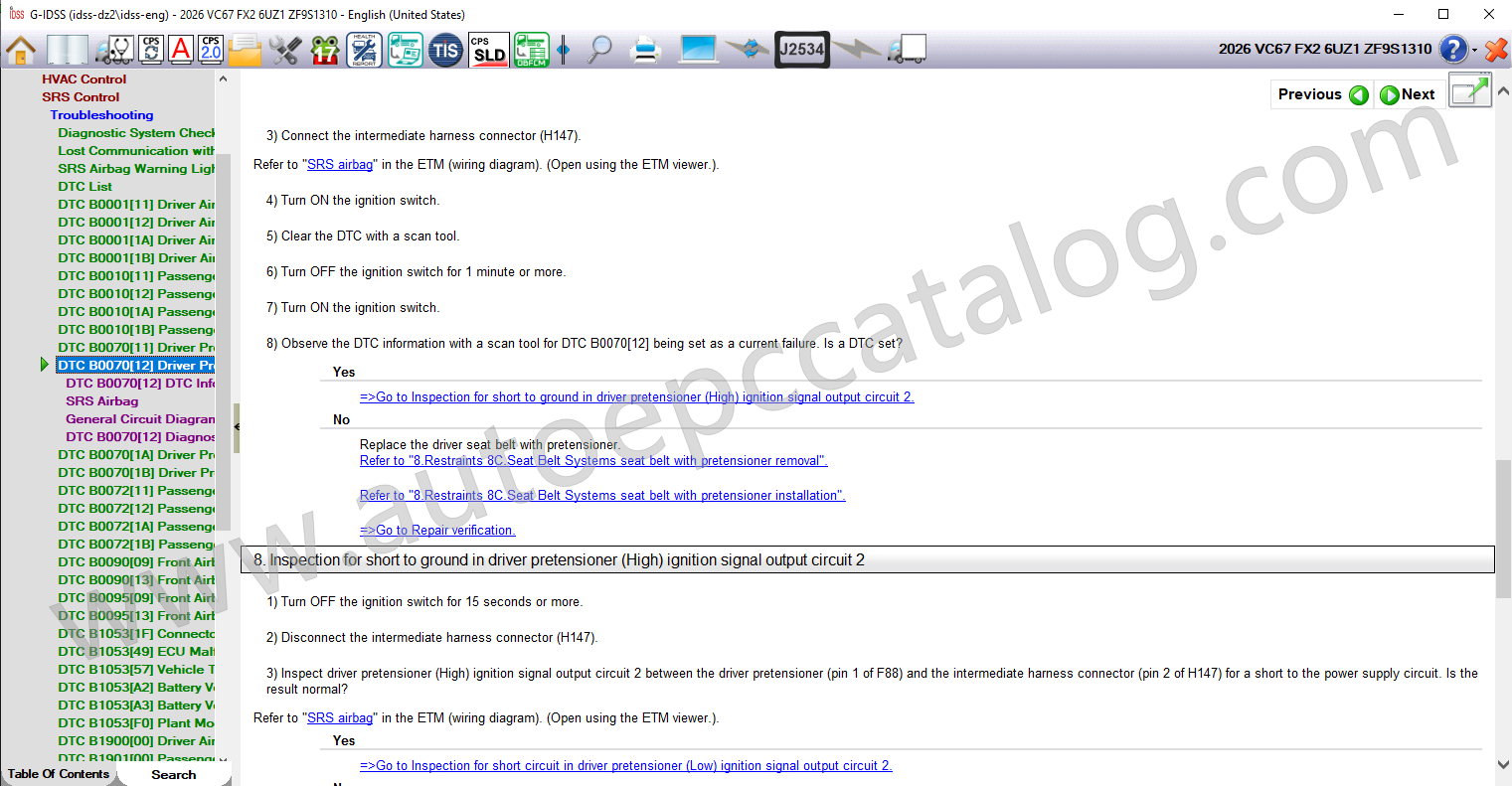Collapse sidebar using splitter arrow handle

[x=237, y=427]
